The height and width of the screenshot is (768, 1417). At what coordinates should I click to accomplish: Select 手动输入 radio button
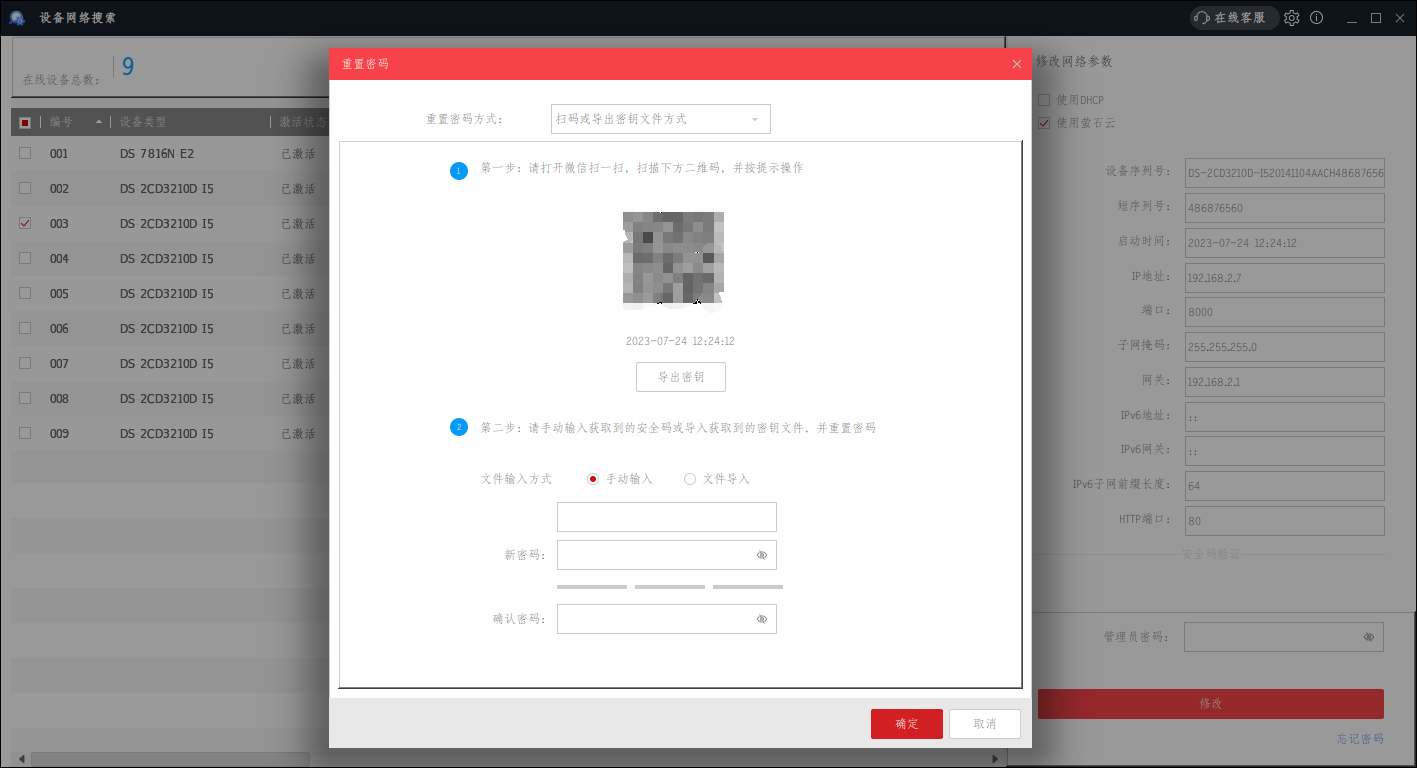click(593, 479)
